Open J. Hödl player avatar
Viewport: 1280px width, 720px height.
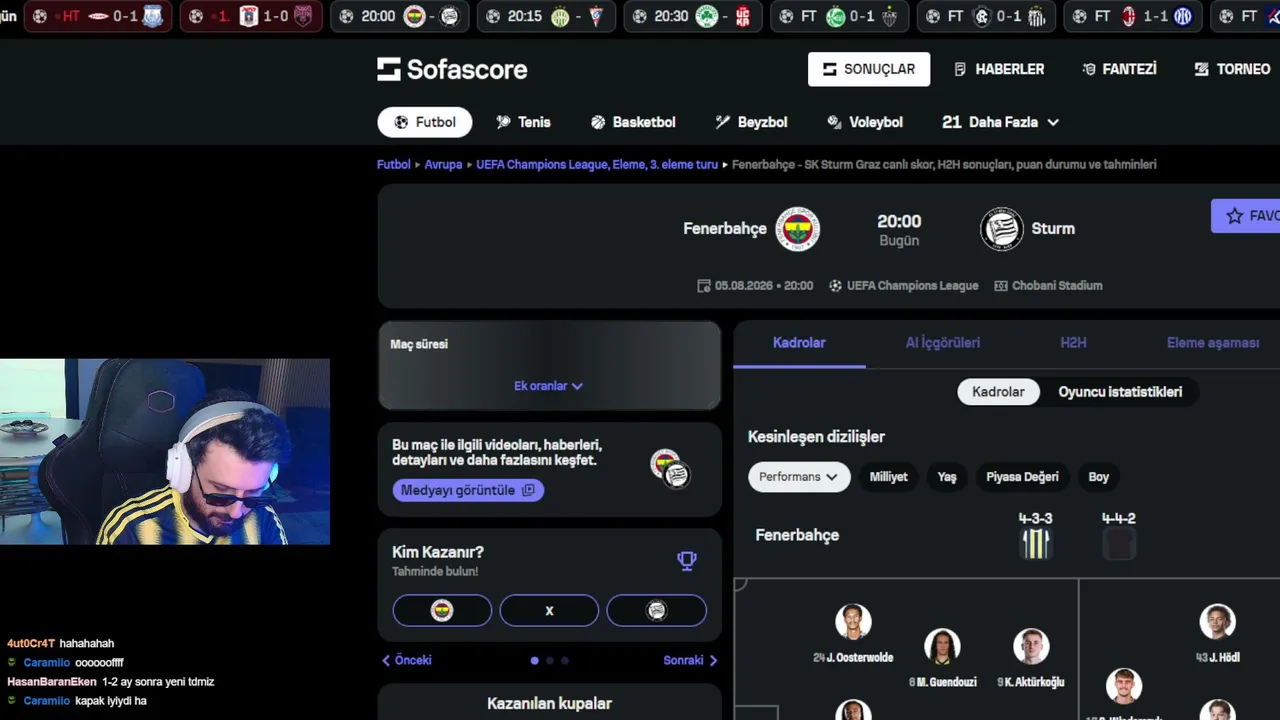[1217, 621]
